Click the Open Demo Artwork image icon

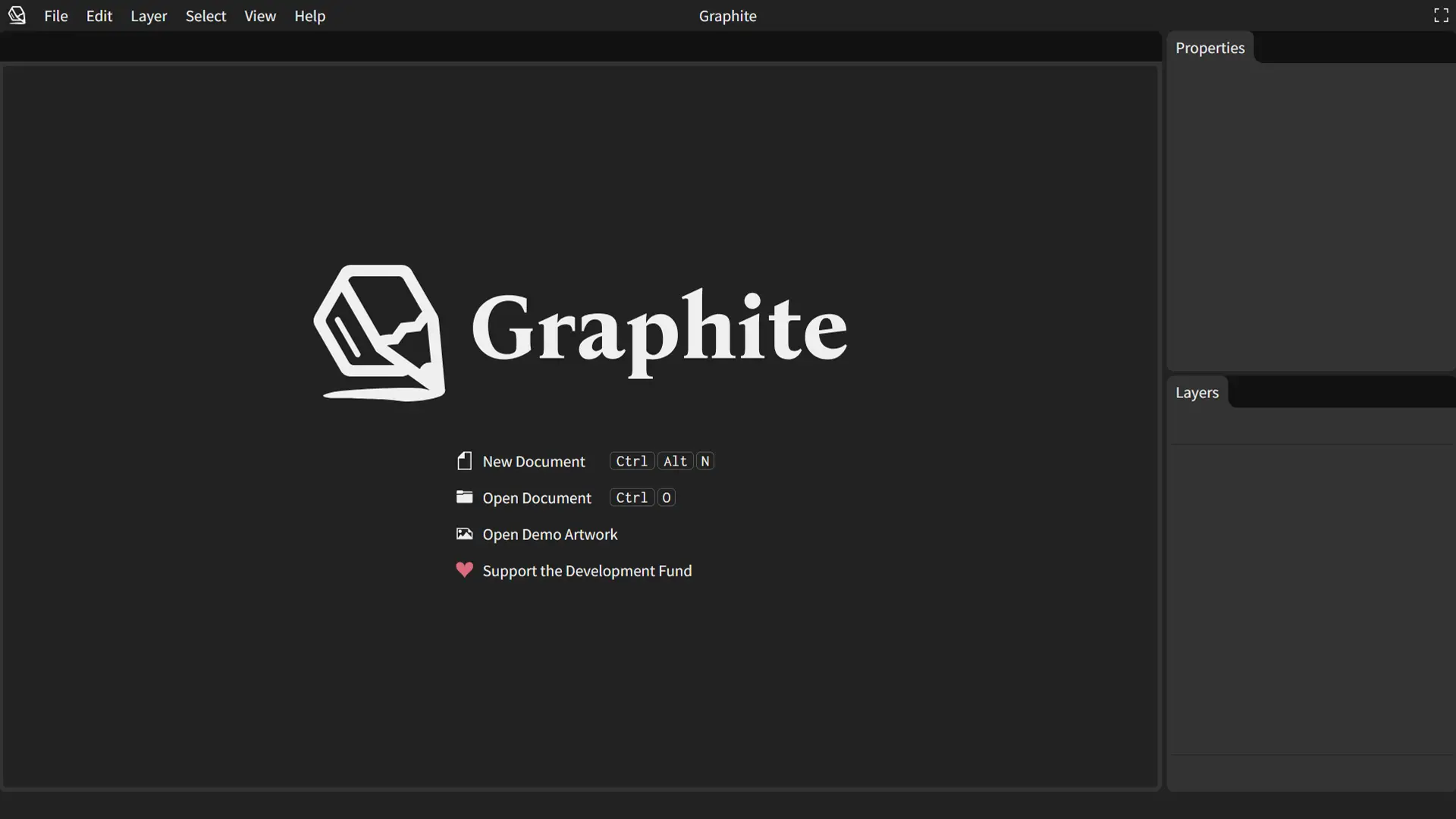click(x=464, y=534)
